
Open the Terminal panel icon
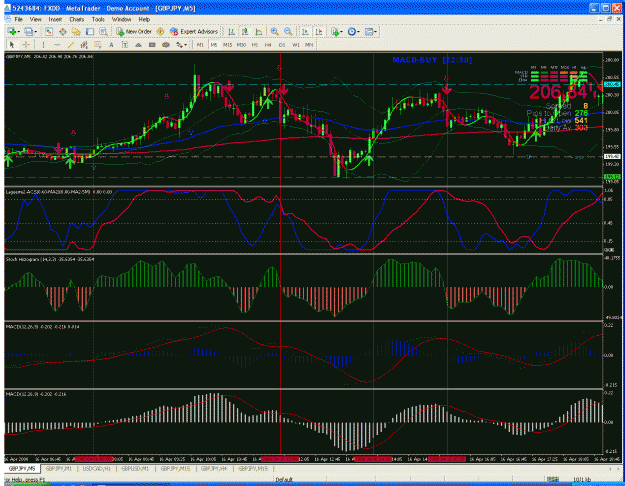tap(90, 32)
